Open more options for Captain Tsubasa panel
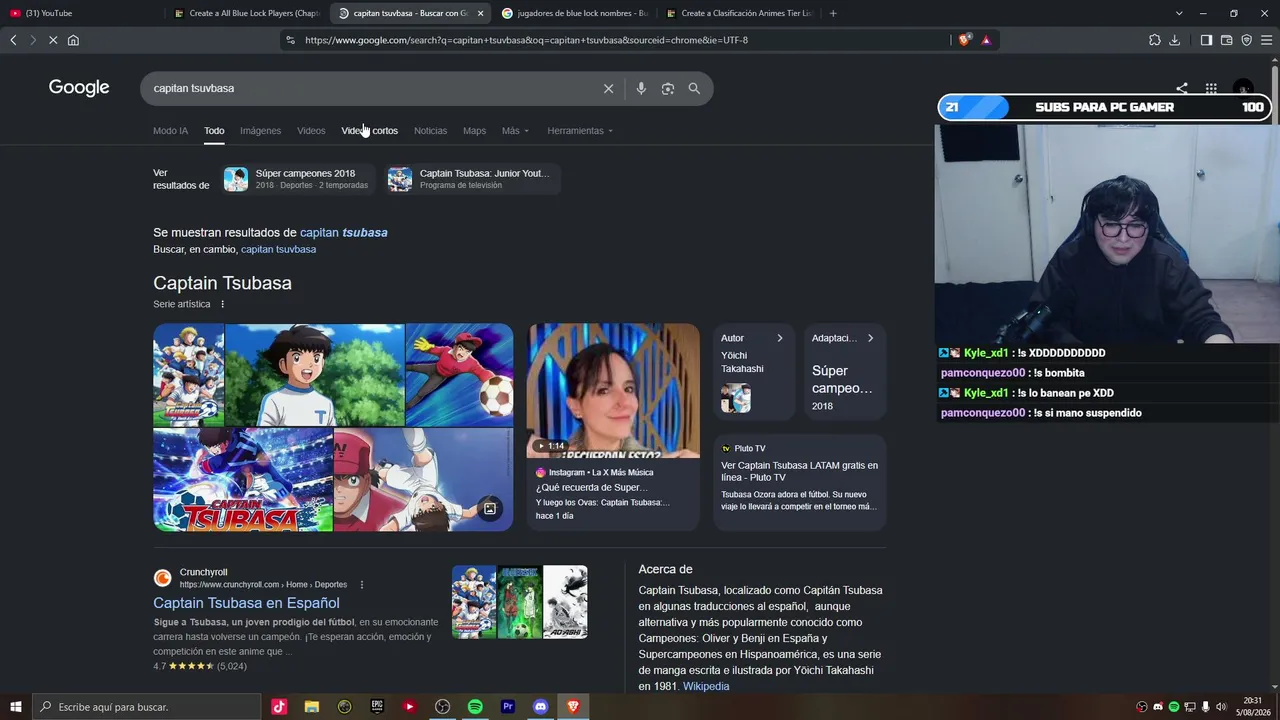1280x720 pixels. tap(223, 304)
